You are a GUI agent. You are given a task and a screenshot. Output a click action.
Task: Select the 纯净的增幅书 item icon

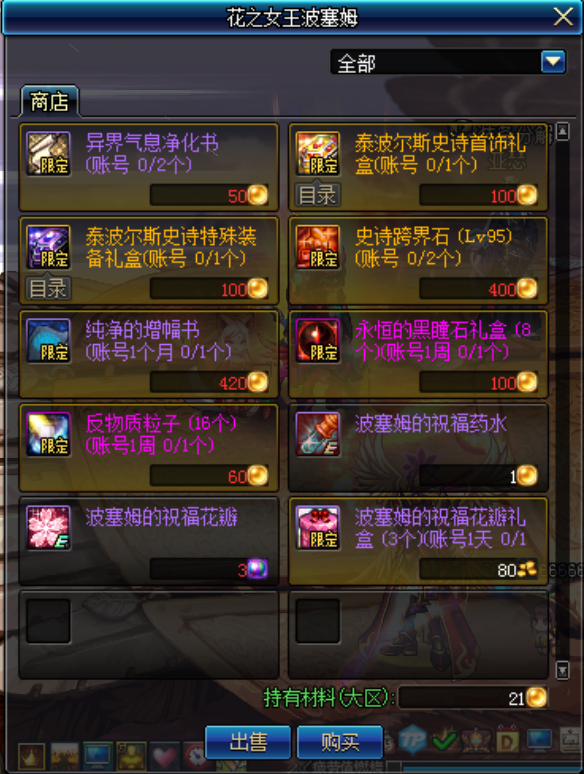click(48, 341)
